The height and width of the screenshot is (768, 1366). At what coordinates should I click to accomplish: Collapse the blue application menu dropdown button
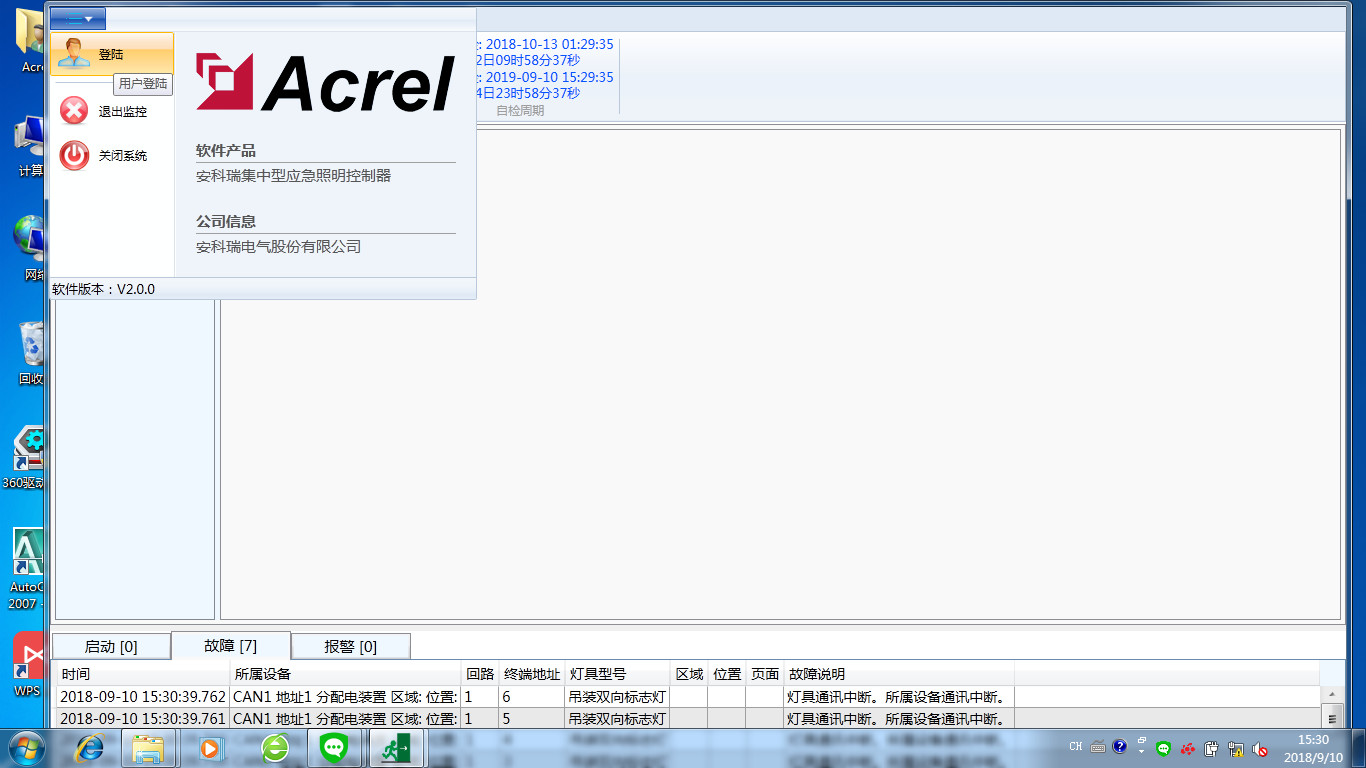pos(78,19)
